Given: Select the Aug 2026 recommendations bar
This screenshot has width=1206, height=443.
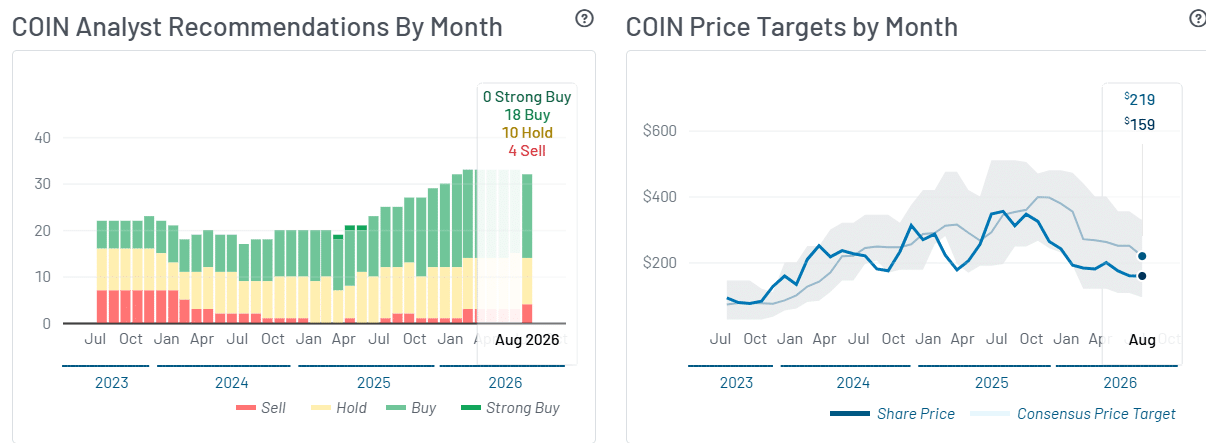Looking at the screenshot, I should click(527, 249).
